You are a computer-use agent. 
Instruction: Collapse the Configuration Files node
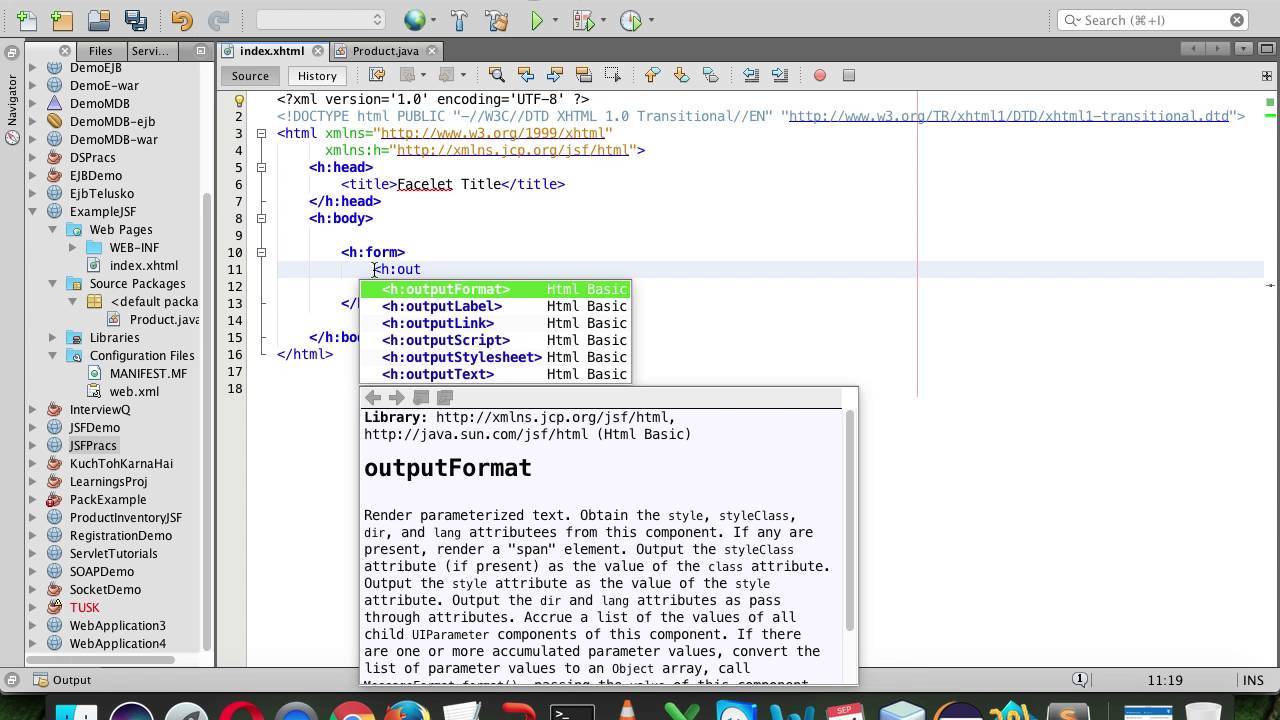click(x=53, y=355)
